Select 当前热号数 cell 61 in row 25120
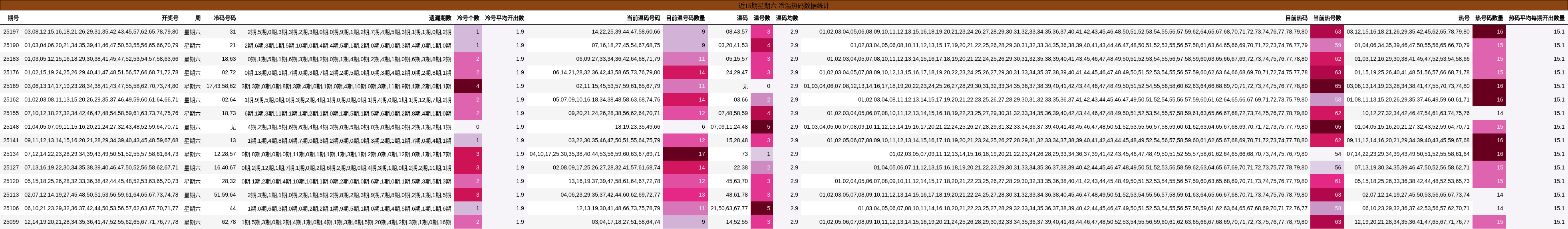 [1326, 181]
